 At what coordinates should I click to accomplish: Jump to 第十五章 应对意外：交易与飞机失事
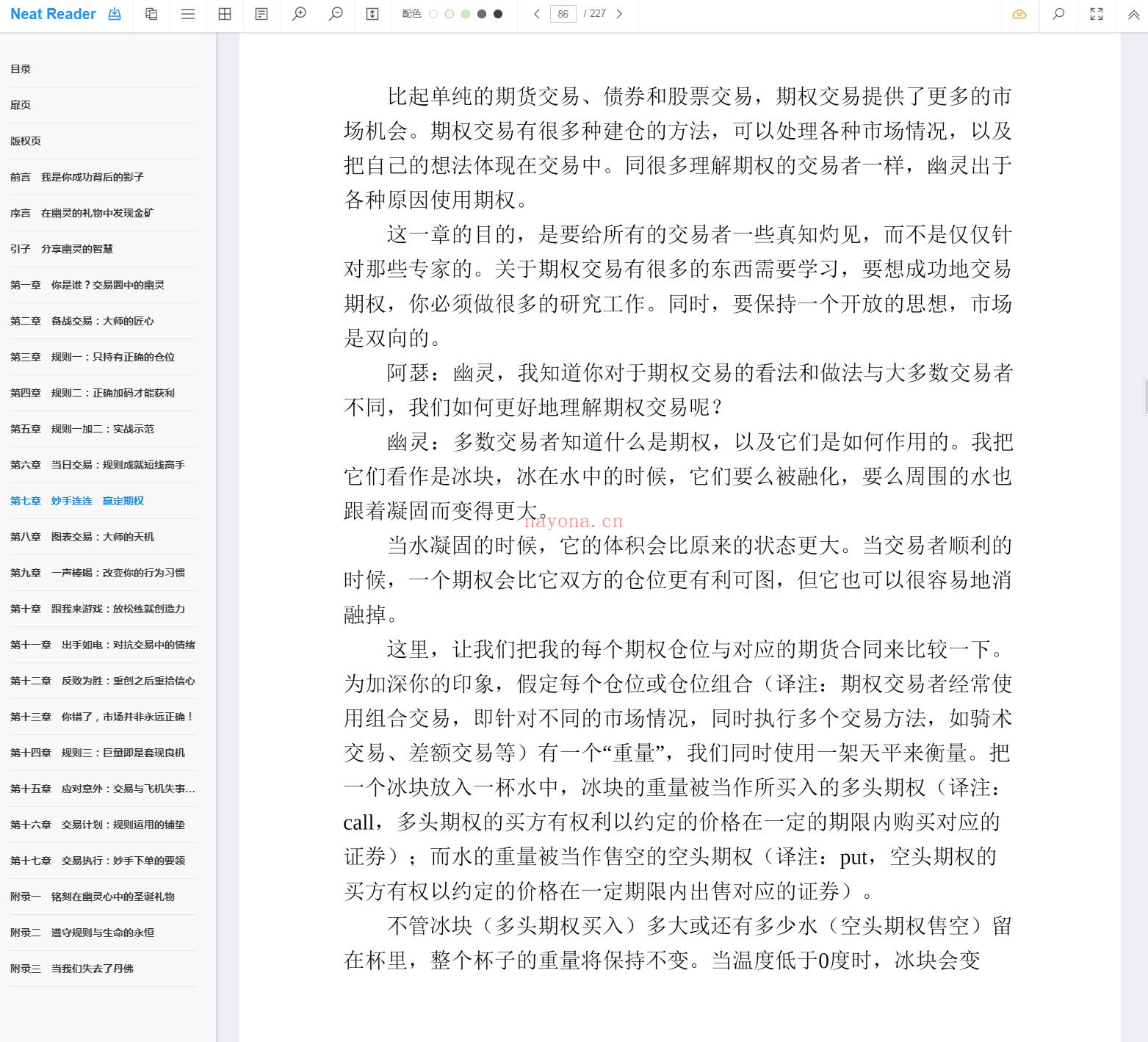point(103,789)
